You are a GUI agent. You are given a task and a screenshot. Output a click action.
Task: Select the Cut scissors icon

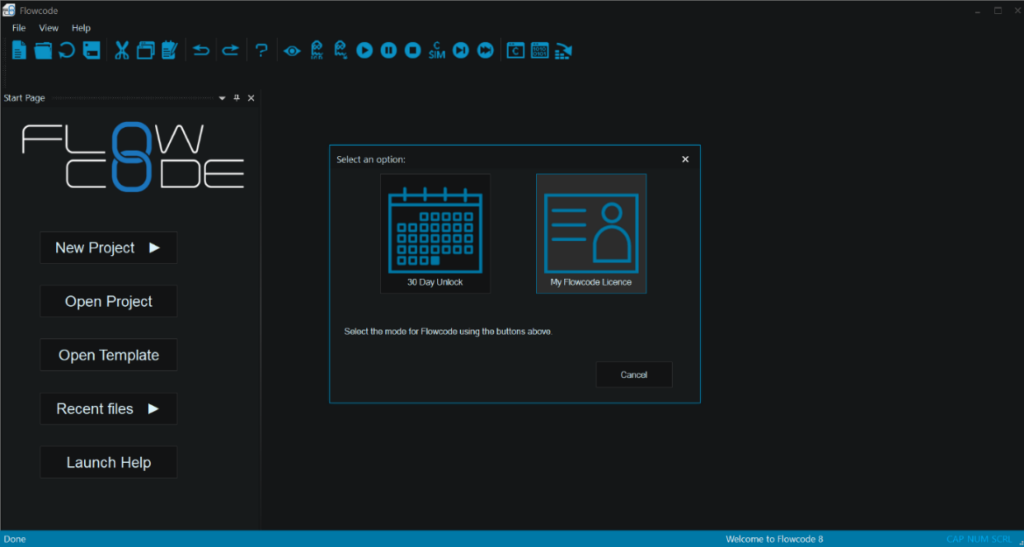[x=122, y=50]
